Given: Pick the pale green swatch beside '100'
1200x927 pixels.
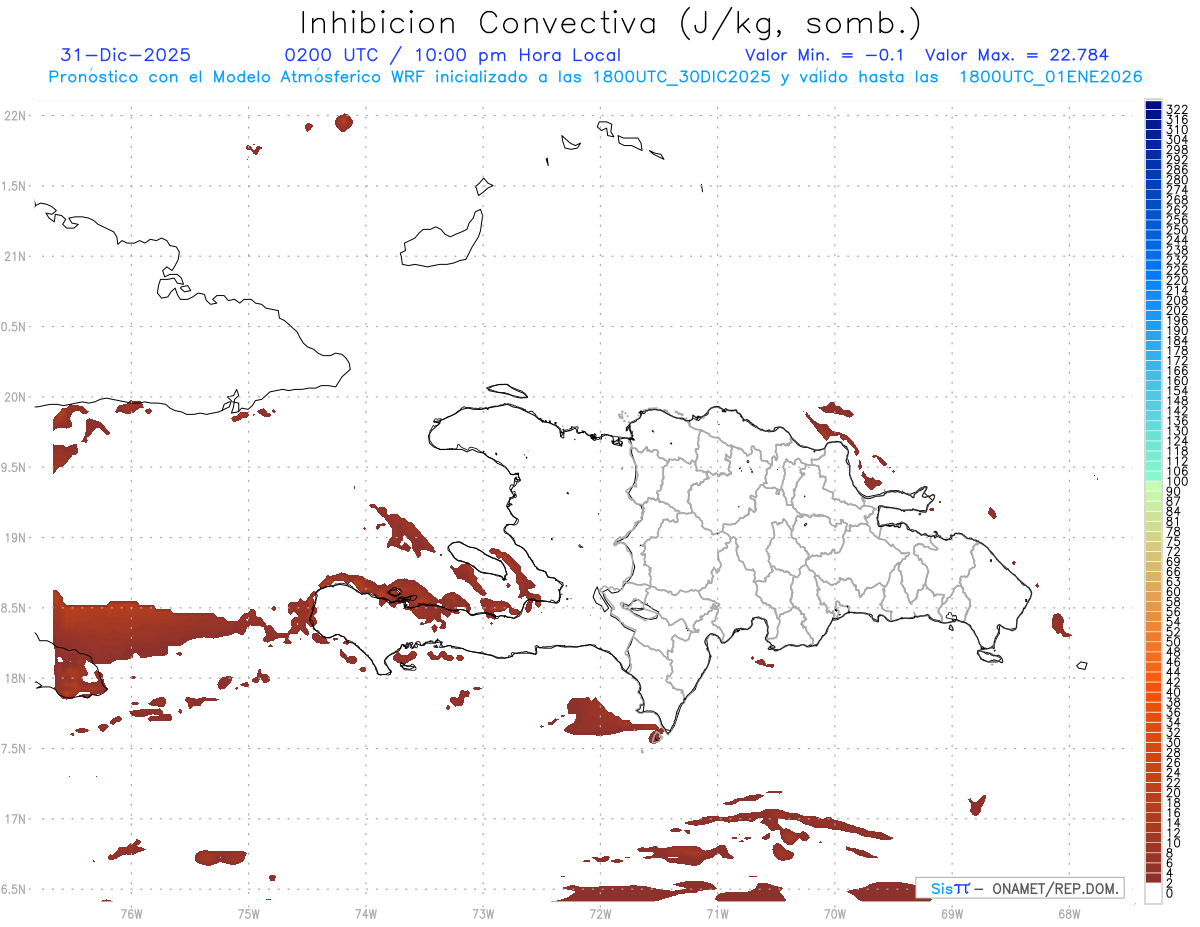Looking at the screenshot, I should pos(1153,486).
